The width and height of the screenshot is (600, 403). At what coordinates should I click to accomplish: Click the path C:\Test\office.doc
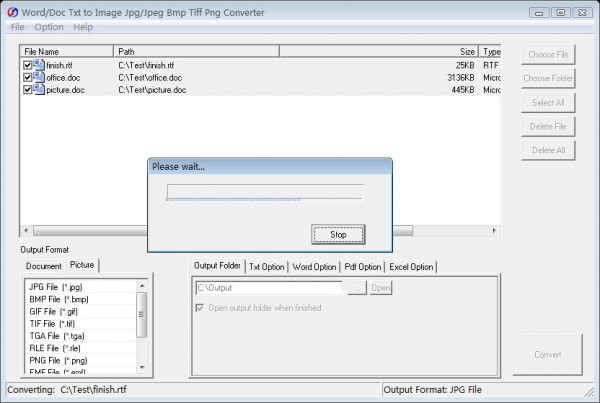(150, 77)
